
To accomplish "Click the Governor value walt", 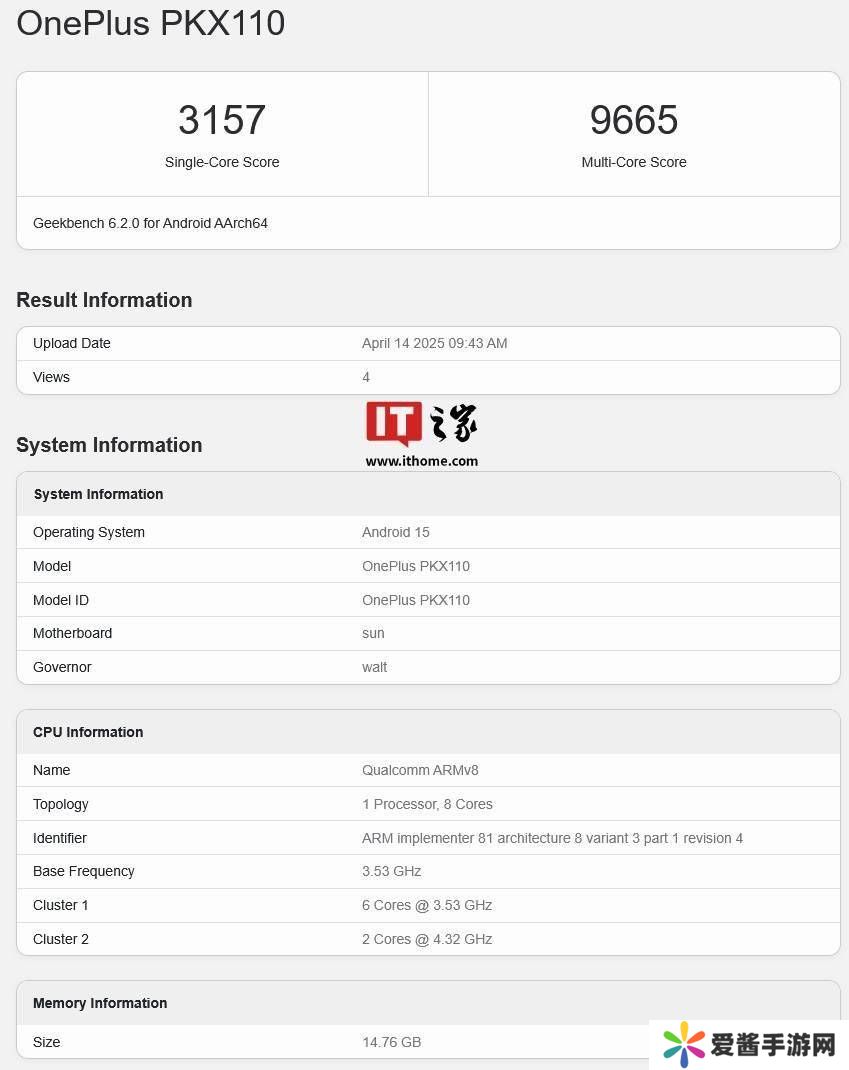I will coord(374,667).
